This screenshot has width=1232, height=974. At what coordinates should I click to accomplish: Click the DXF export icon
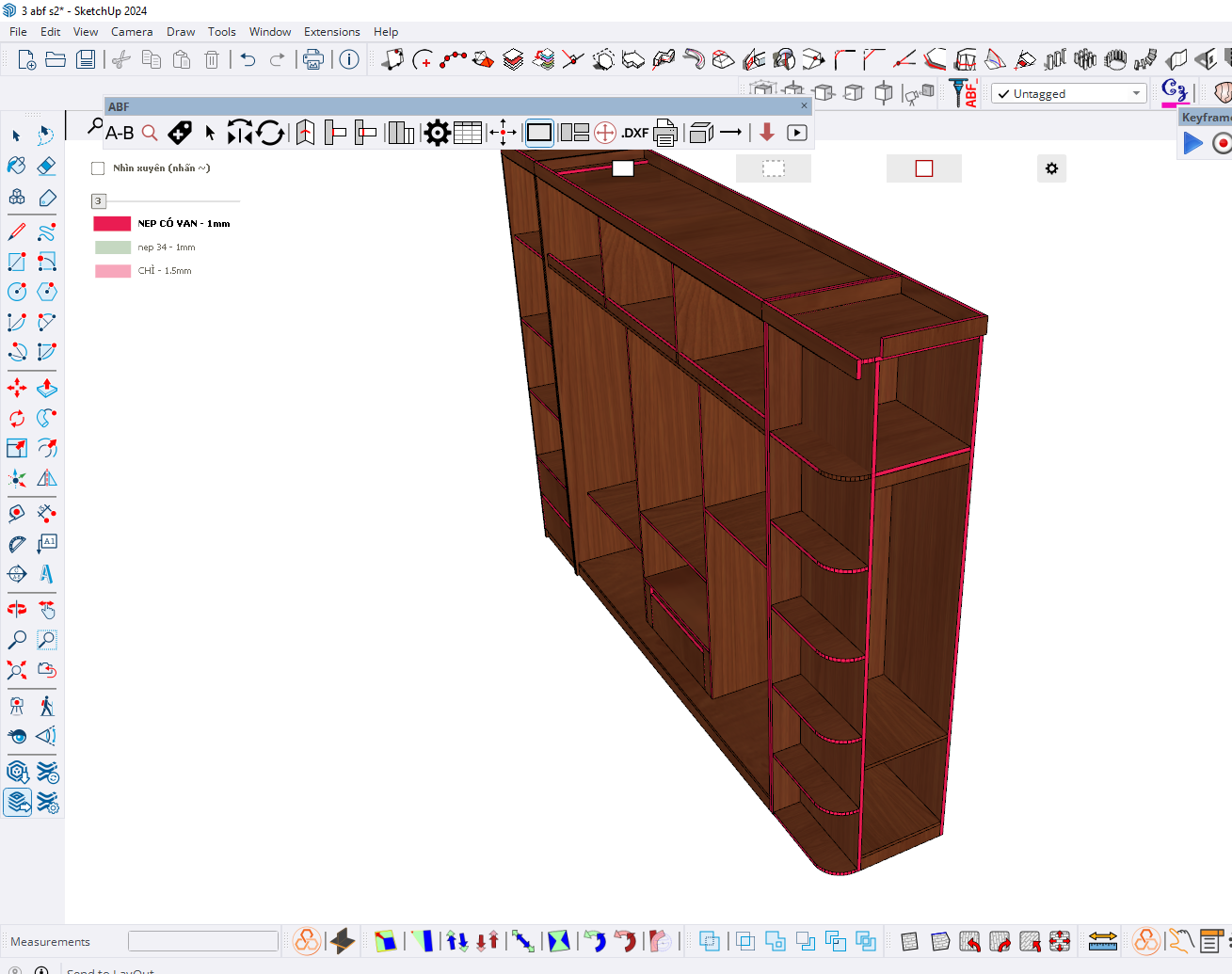point(635,133)
